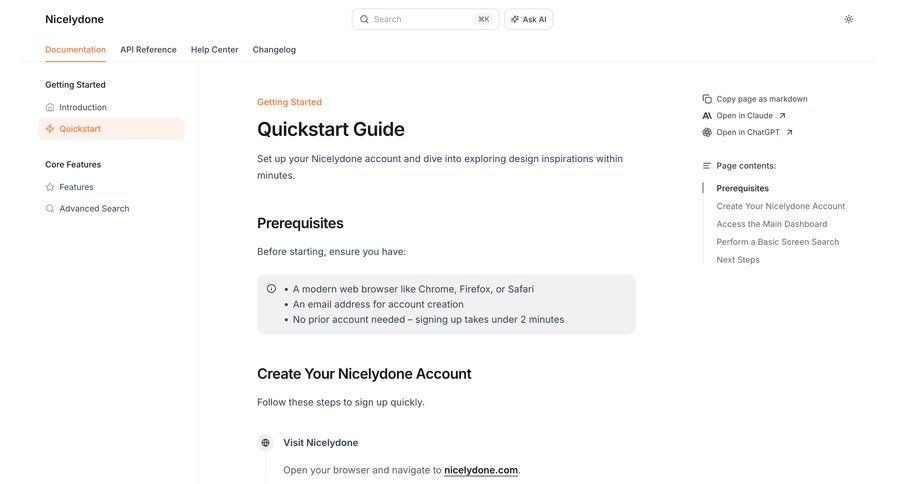Open the Changelog tab
Image resolution: width=900 pixels, height=484 pixels.
pos(274,49)
